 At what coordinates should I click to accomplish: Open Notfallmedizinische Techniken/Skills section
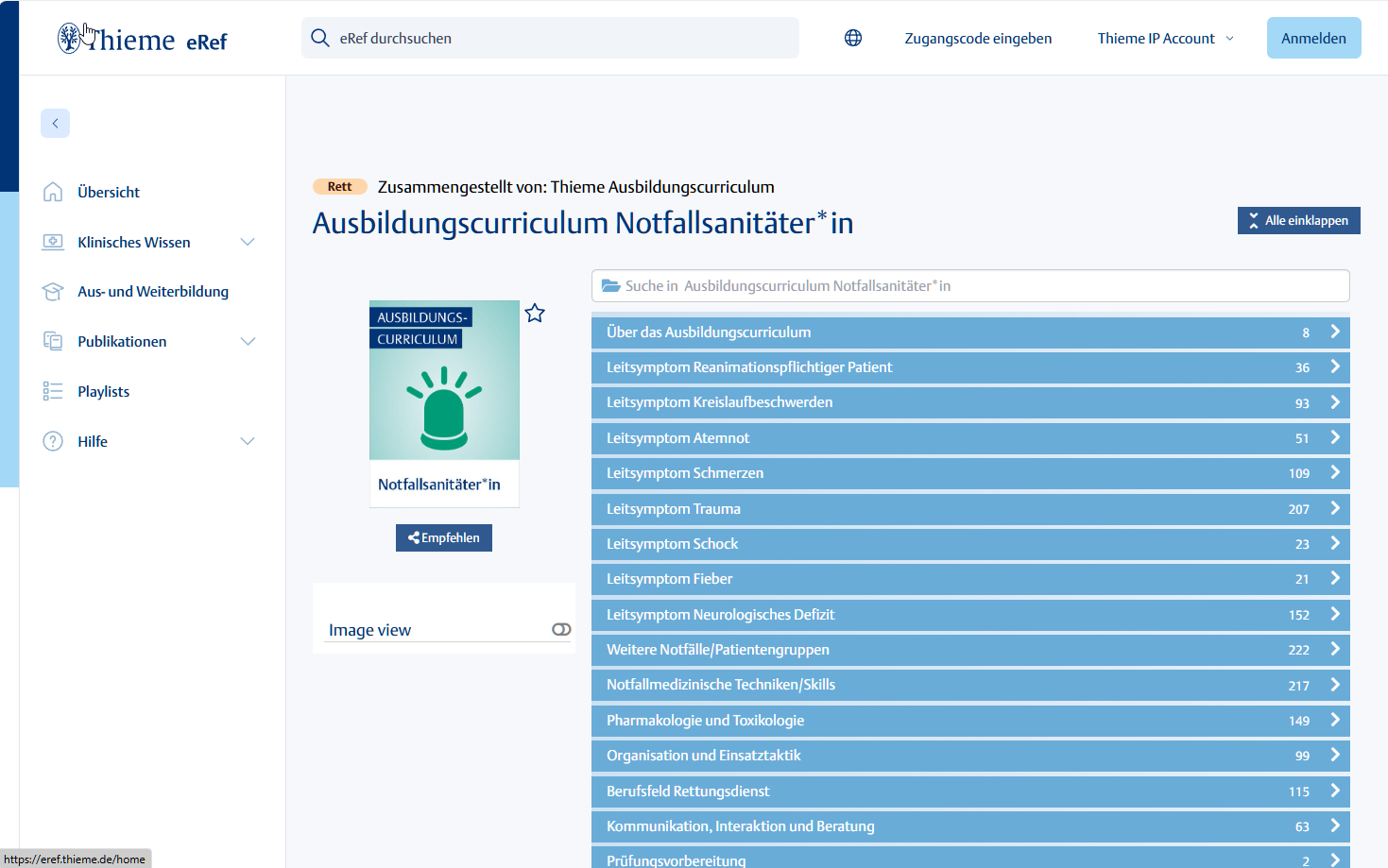click(x=970, y=685)
